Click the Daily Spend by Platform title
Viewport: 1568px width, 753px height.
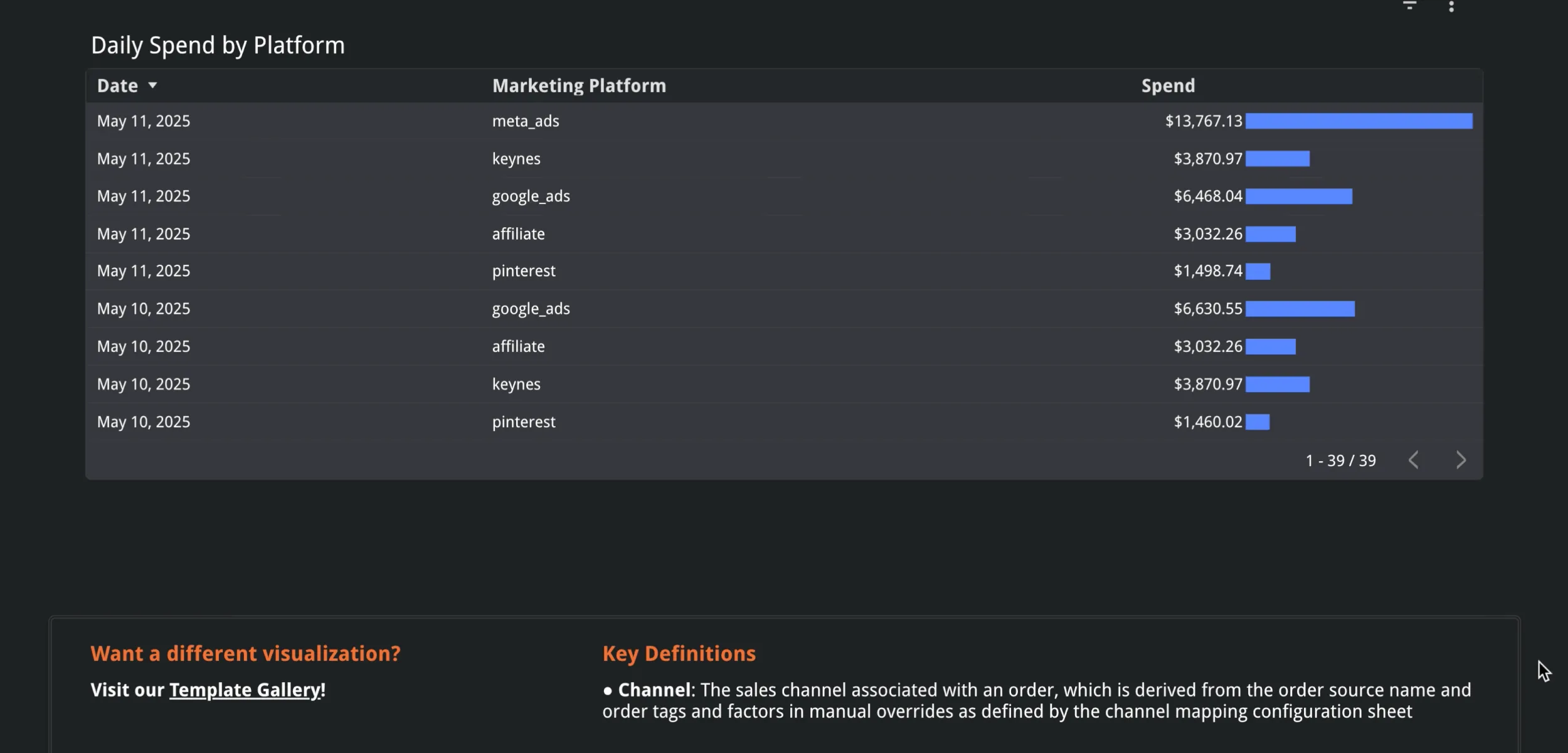click(218, 44)
